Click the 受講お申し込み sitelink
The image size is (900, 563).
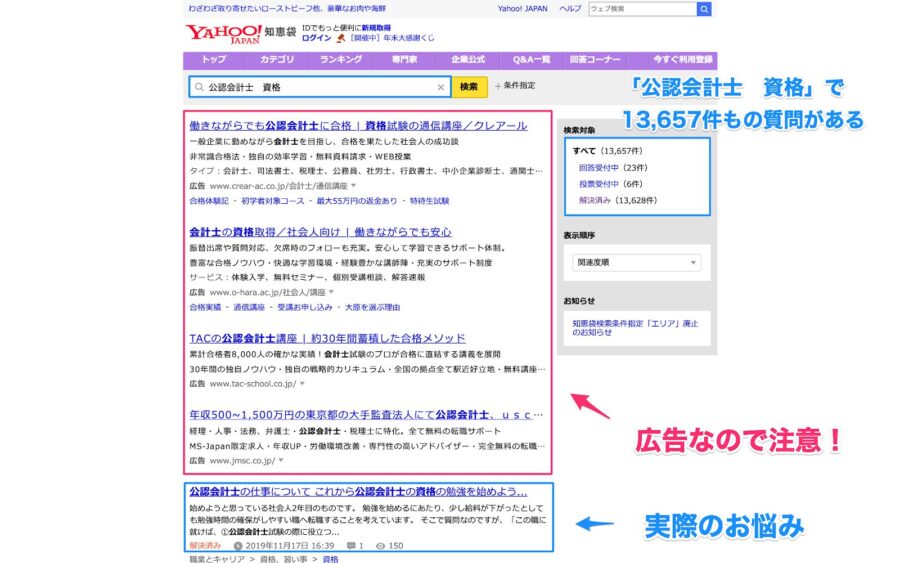coord(305,307)
